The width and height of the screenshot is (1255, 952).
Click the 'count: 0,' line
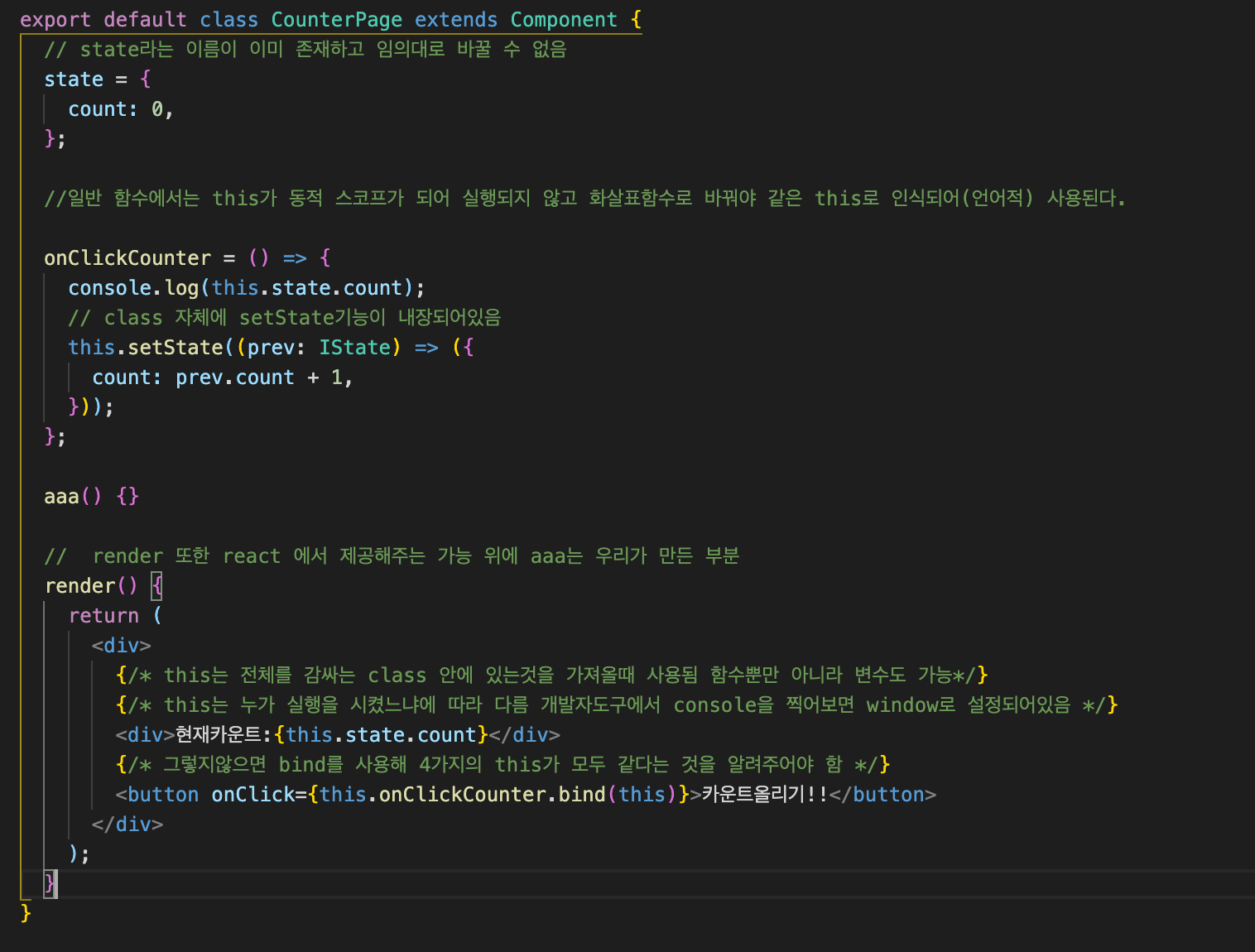tap(121, 109)
